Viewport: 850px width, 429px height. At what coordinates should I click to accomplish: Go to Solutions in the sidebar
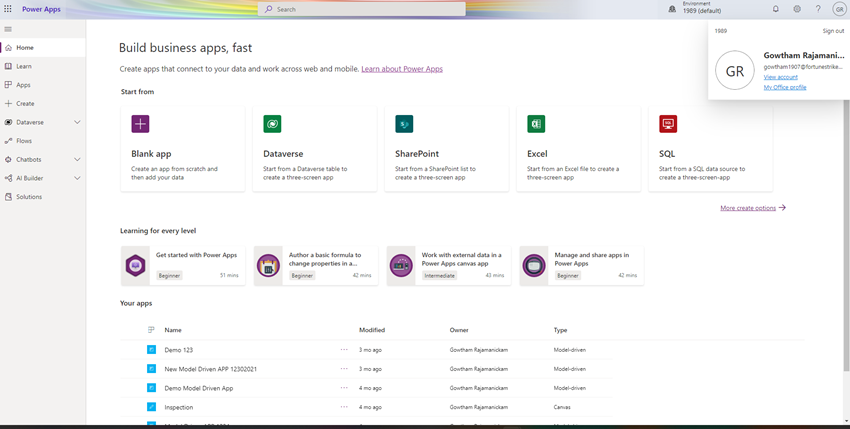point(29,197)
